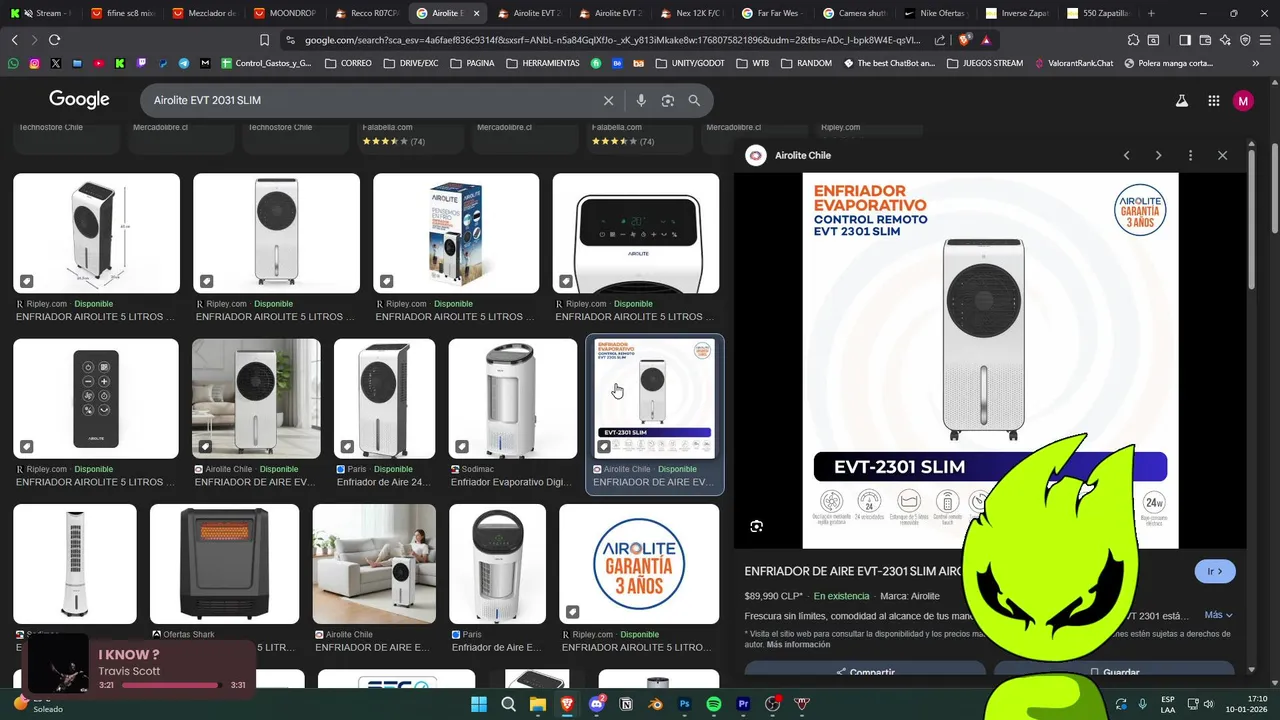The image size is (1280, 720).
Task: Open Google Labs flask icon
Action: [1181, 101]
